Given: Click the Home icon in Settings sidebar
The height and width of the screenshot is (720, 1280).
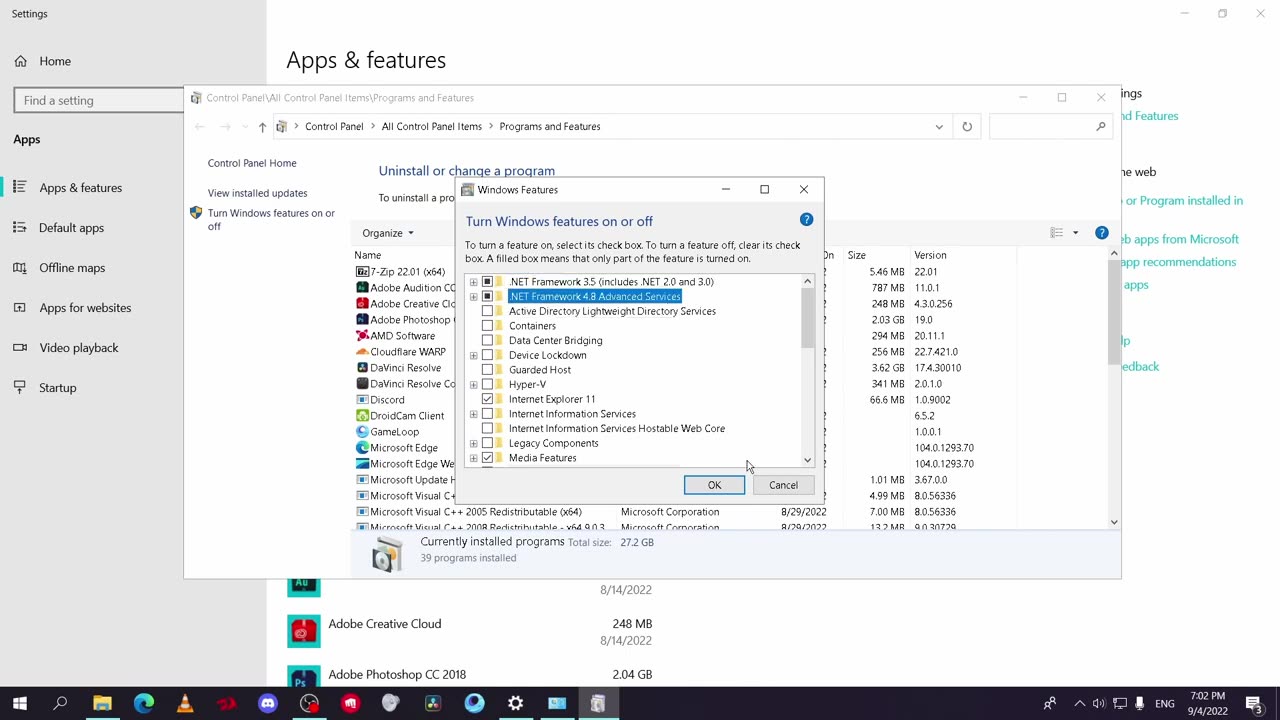Looking at the screenshot, I should coord(20,61).
